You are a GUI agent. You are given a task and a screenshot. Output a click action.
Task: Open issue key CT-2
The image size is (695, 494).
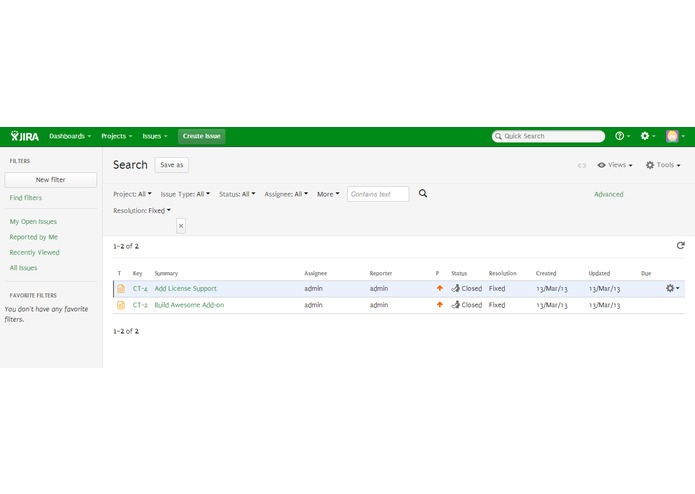coord(140,305)
